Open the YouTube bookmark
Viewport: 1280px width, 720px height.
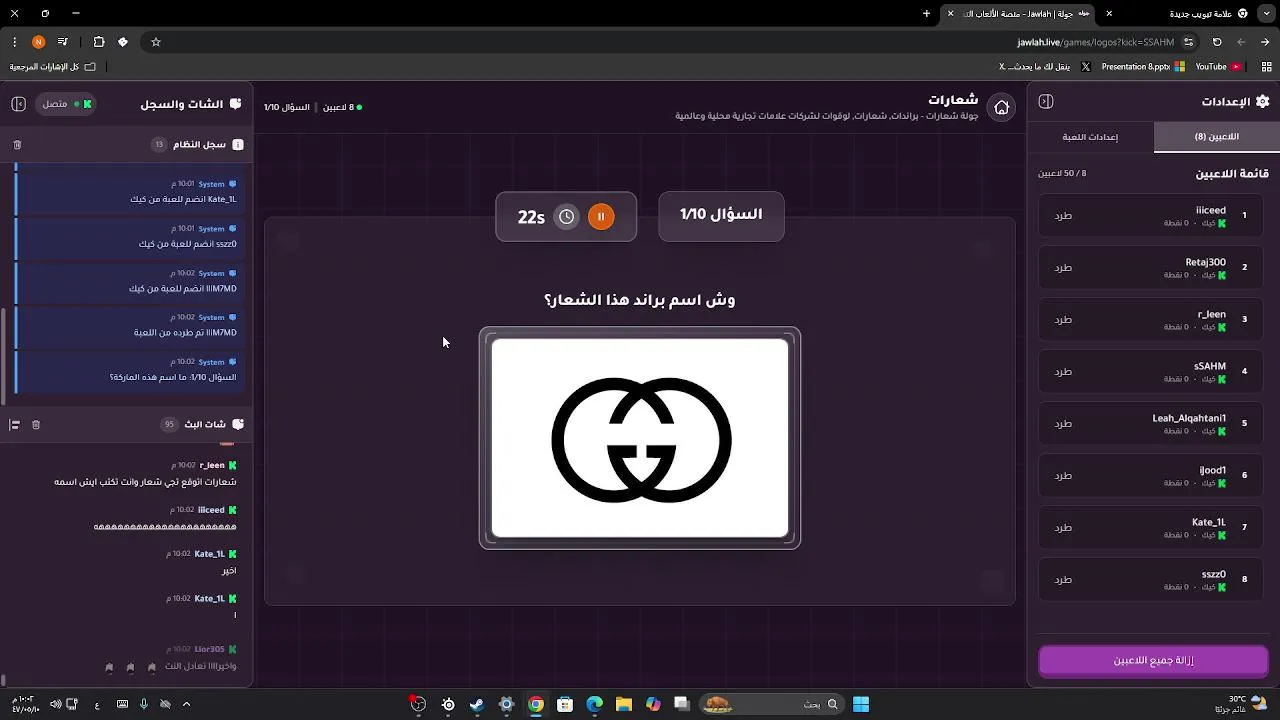1218,67
